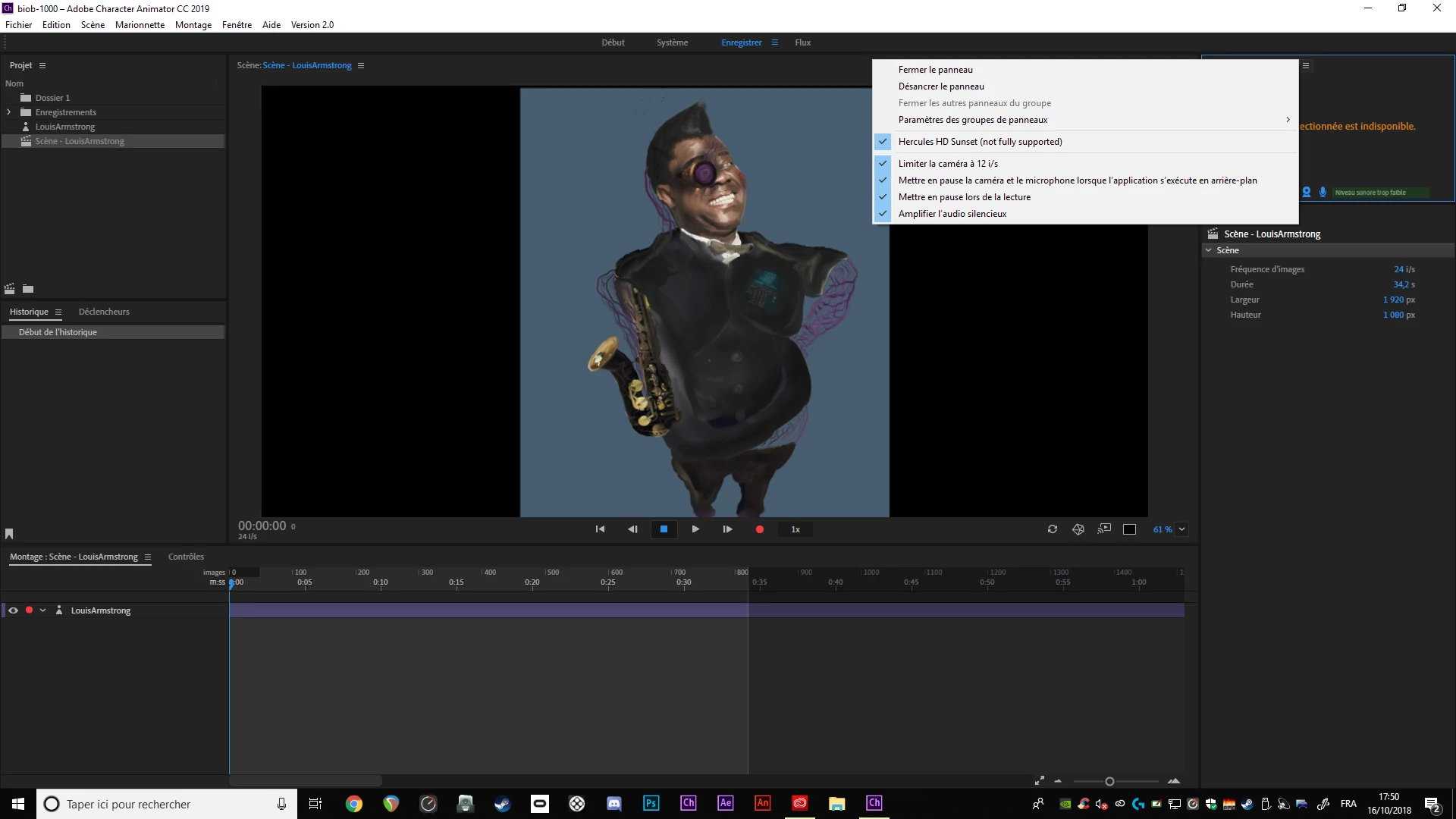Switch to the Déclencheurs tab
1456x819 pixels.
(x=104, y=312)
